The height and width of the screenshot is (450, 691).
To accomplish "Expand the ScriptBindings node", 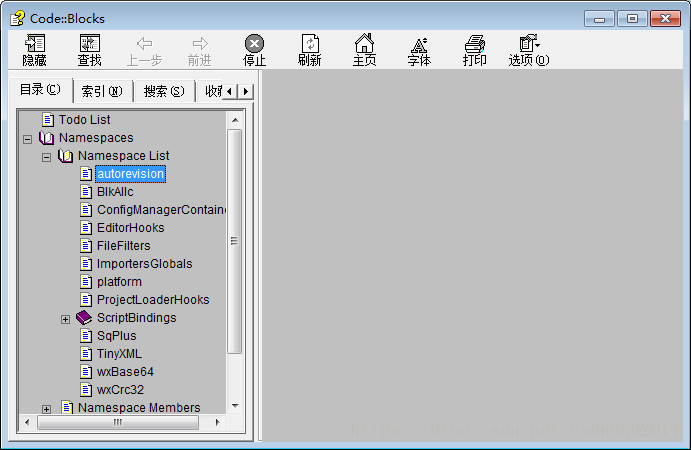I will point(65,319).
